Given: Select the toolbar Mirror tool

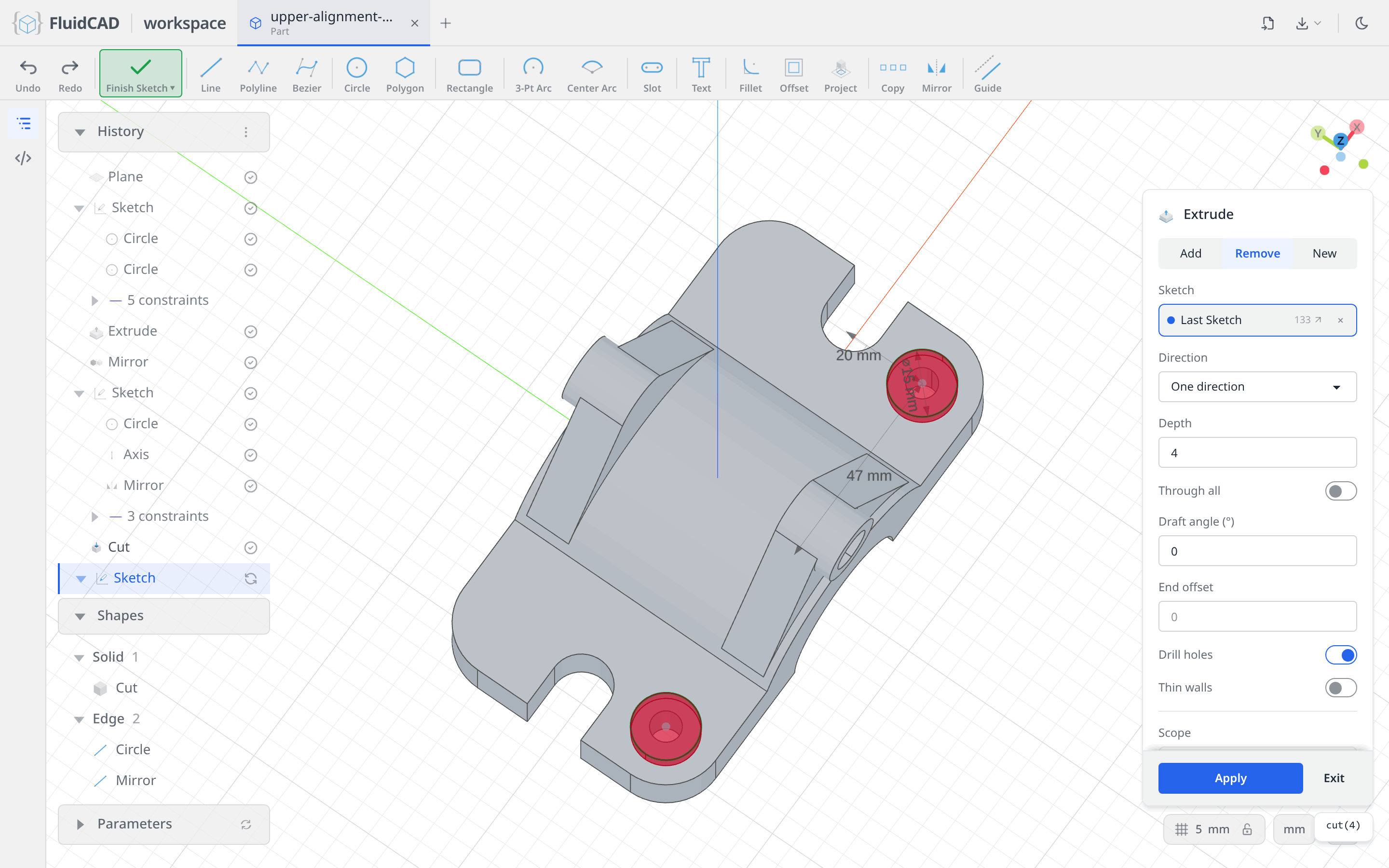Looking at the screenshot, I should (x=937, y=75).
